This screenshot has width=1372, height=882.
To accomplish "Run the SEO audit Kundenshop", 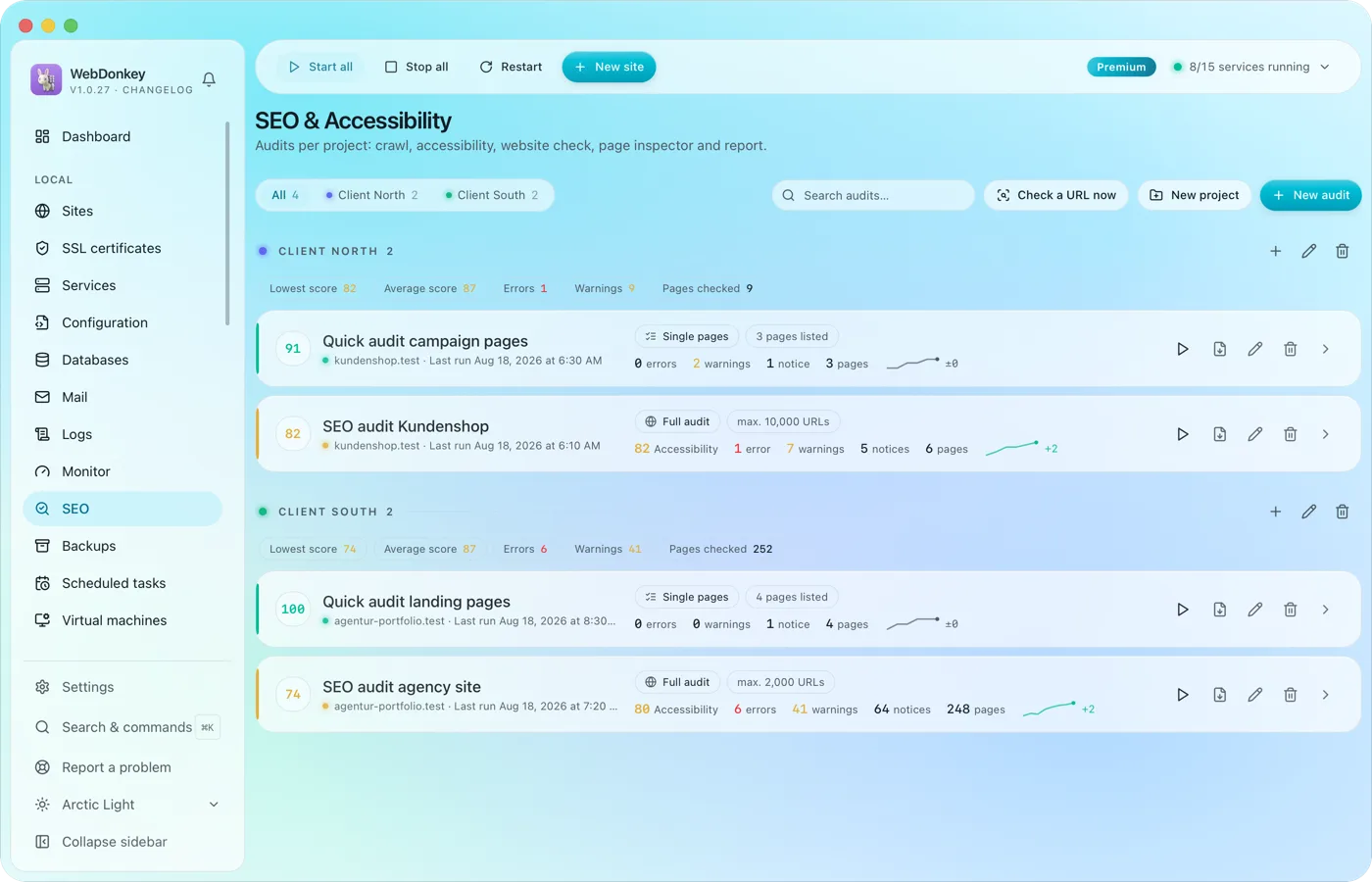I will click(x=1183, y=434).
